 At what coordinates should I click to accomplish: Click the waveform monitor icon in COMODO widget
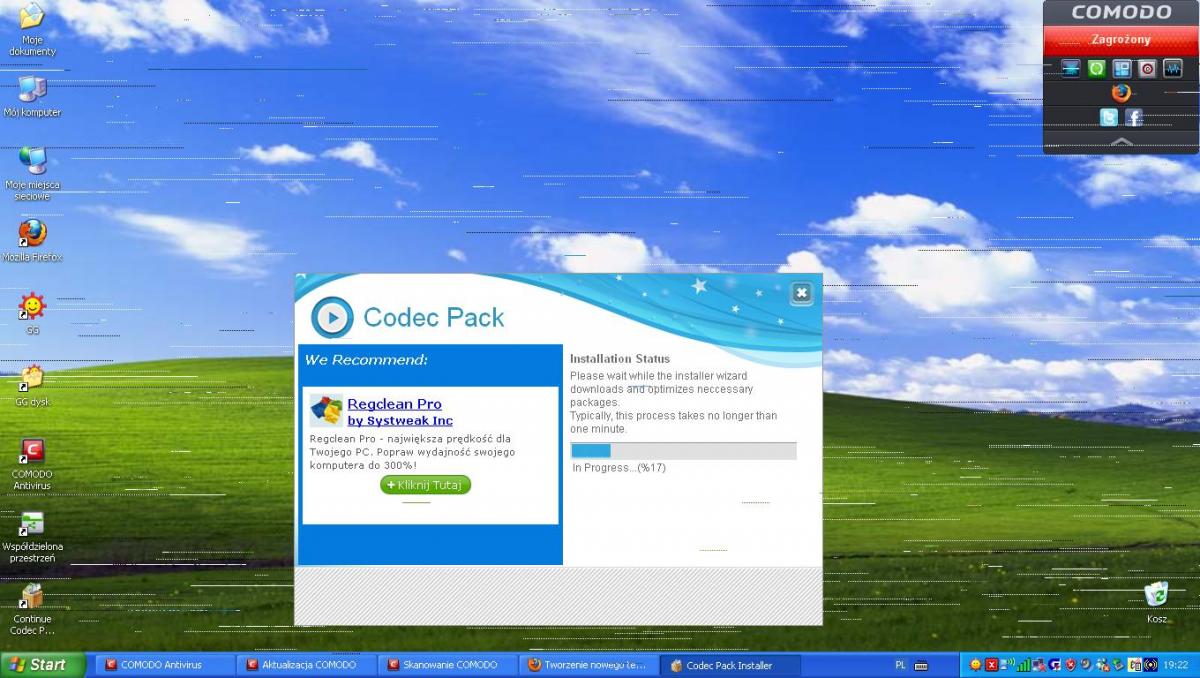point(1173,68)
